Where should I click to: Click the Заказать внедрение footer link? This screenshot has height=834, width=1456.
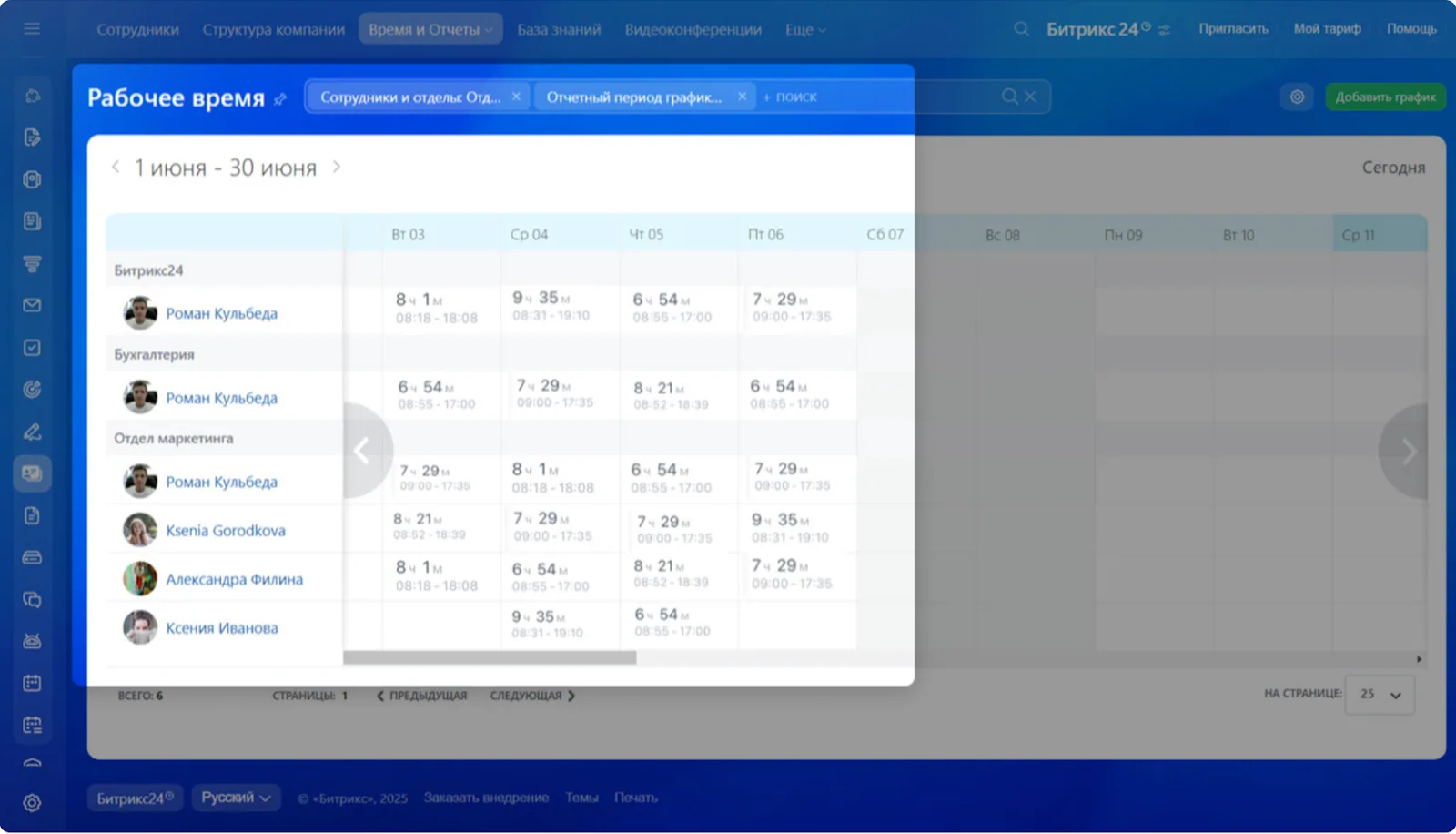pyautogui.click(x=486, y=798)
